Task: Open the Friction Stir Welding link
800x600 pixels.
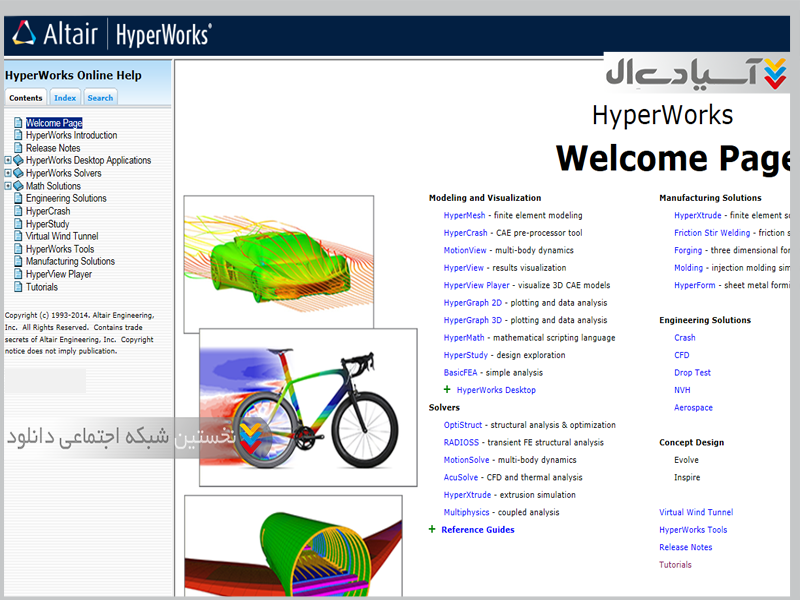Action: [x=712, y=233]
